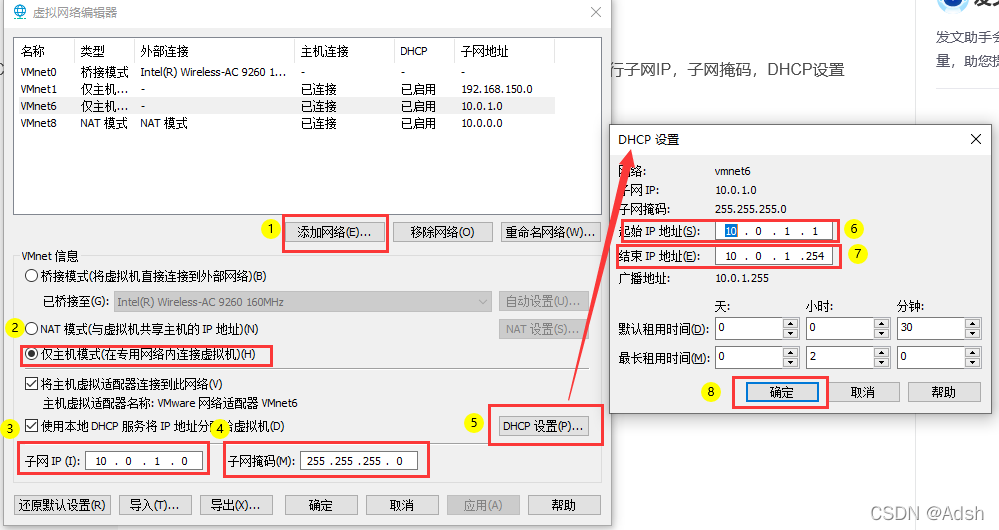The image size is (999, 530).
Task: Toggle 使用本地 DHCP 服务 checkbox
Action: coord(31,426)
